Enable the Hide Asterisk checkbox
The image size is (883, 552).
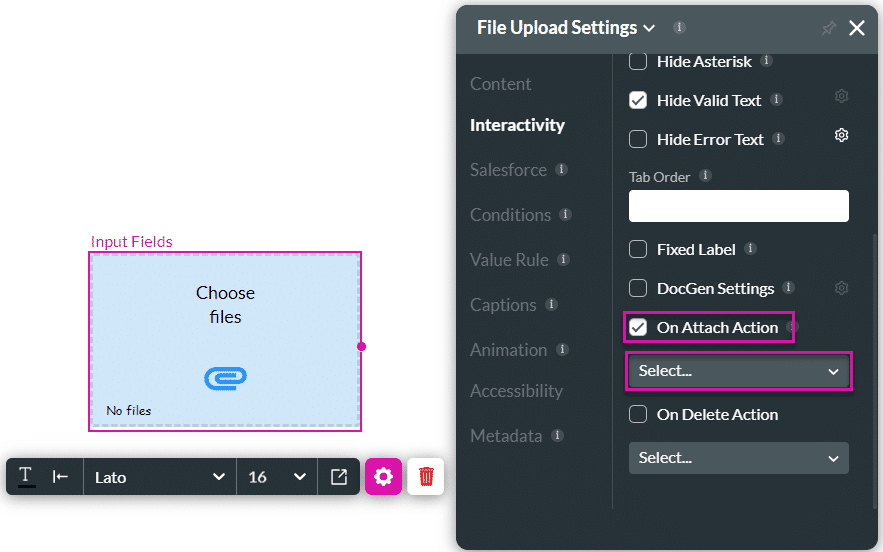click(638, 61)
